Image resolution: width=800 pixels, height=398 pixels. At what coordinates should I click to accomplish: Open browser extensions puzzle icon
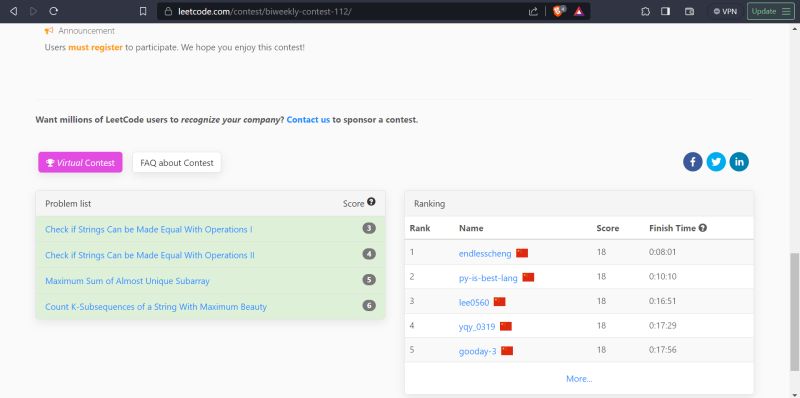point(645,11)
